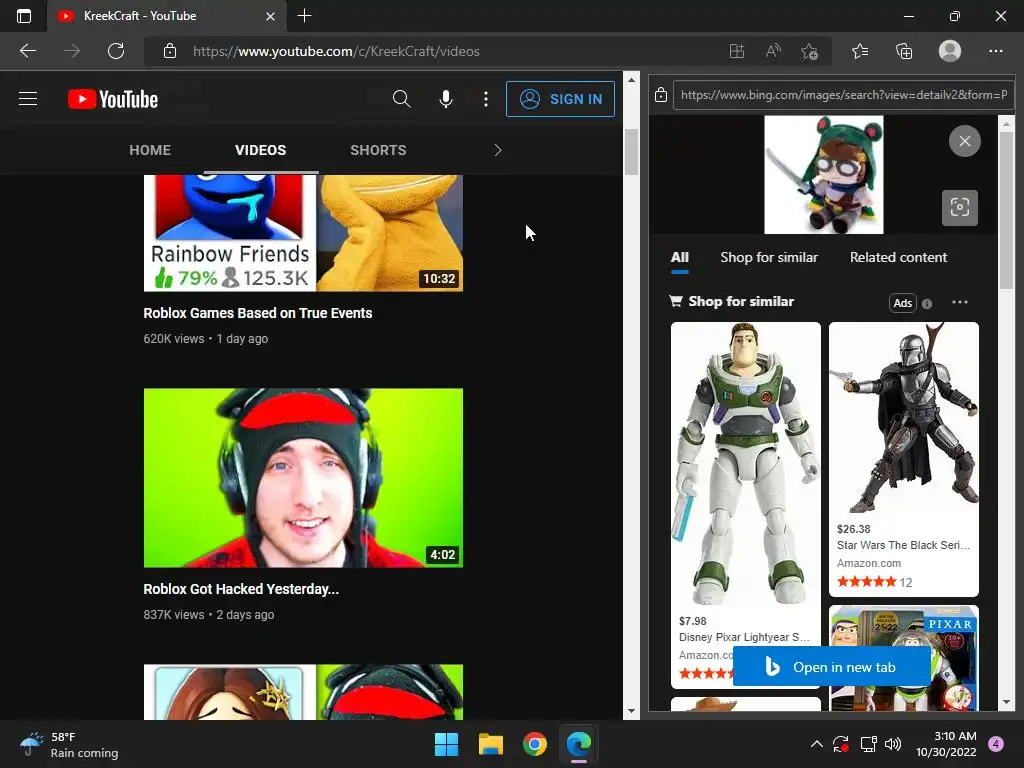Open the Disney Pixar Lightyear product card

tap(745, 505)
